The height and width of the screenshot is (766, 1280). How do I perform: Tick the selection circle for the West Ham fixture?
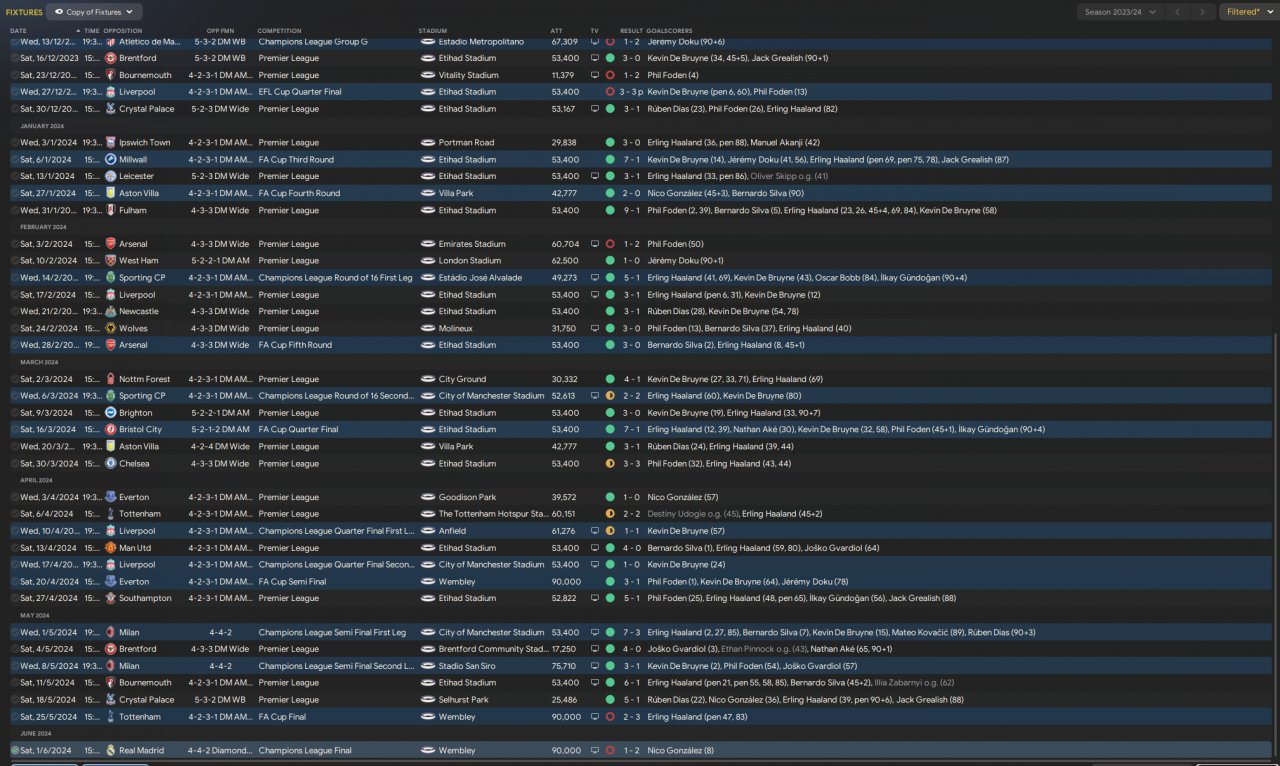click(x=15, y=260)
